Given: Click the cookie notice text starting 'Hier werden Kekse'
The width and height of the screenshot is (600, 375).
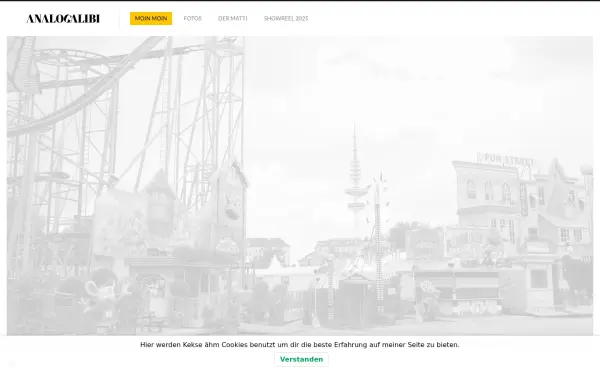Looking at the screenshot, I should point(300,345).
